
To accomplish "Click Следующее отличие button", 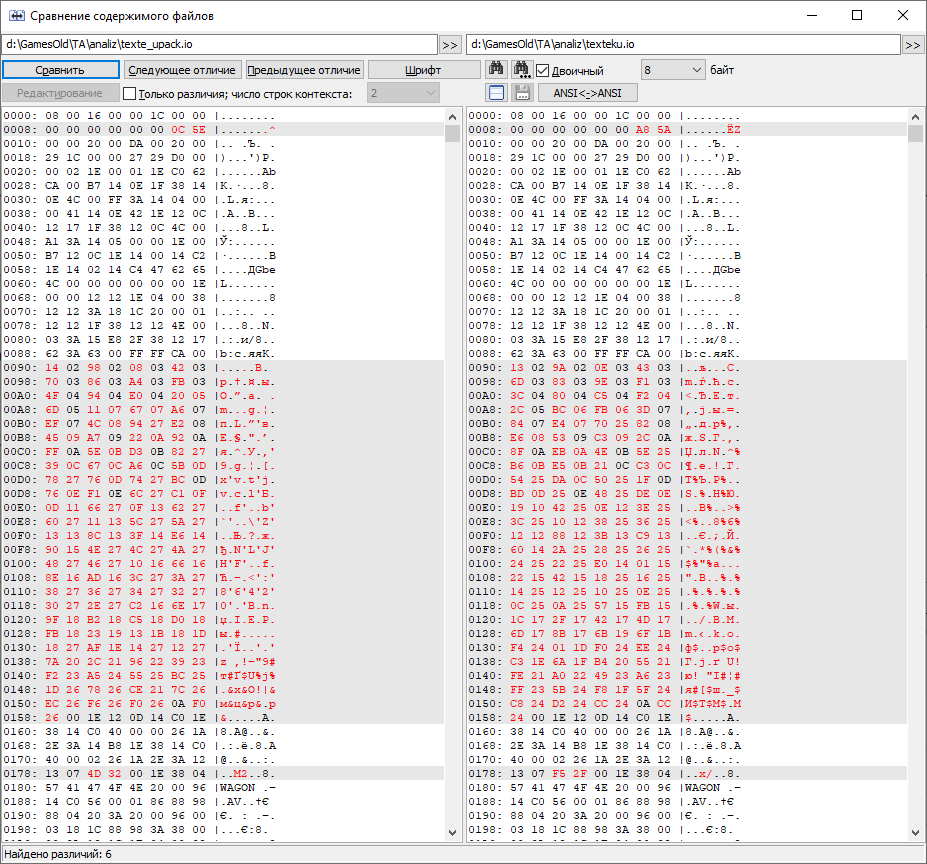I will click(182, 70).
